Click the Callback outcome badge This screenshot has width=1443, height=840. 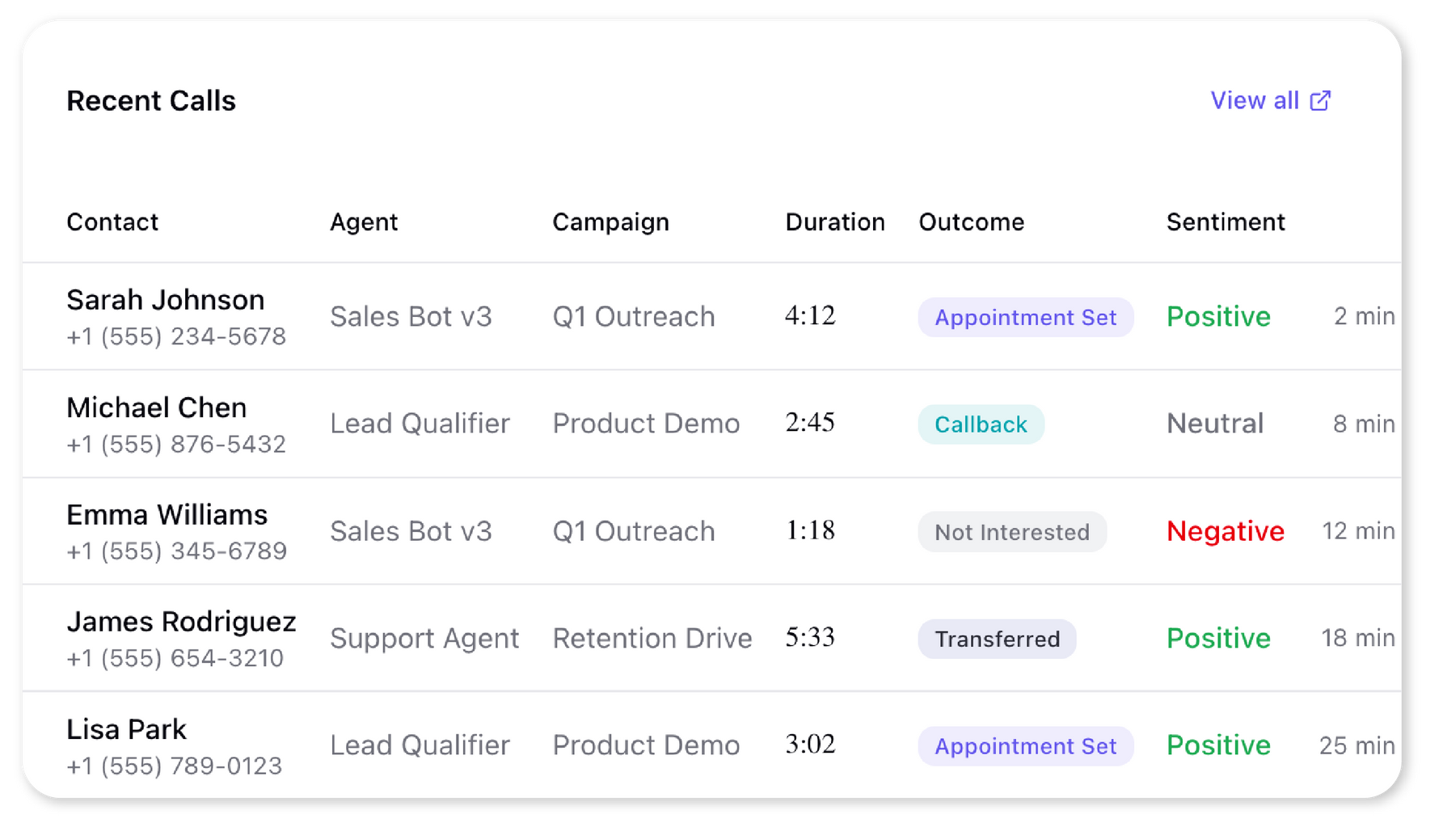tap(981, 424)
